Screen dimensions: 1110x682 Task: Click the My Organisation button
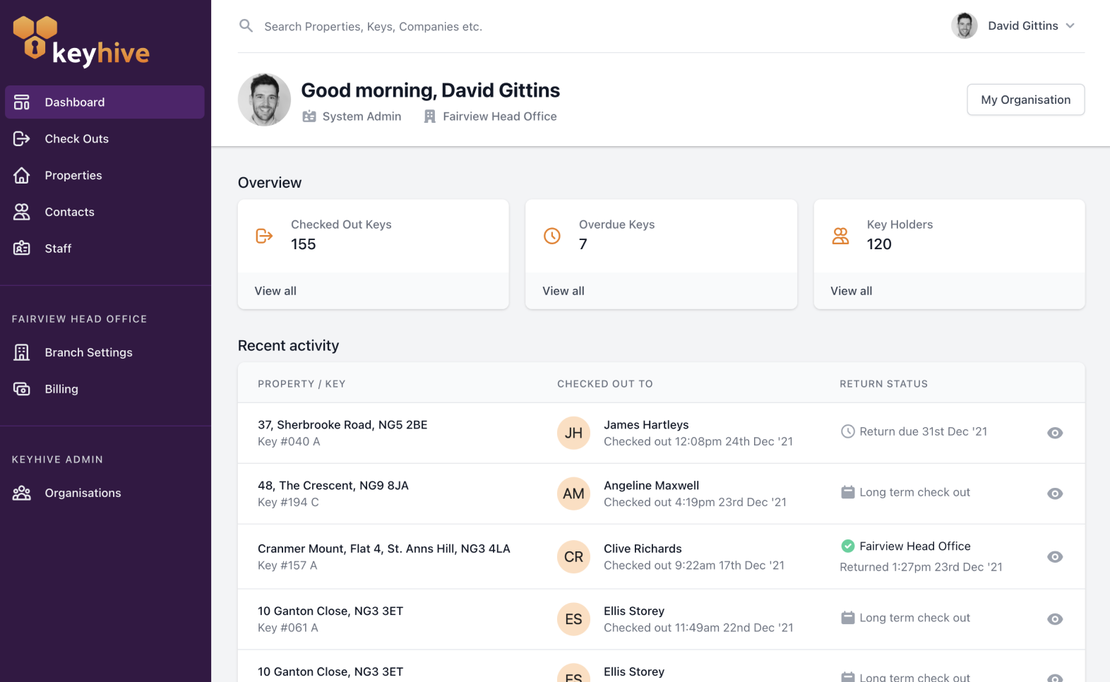coord(1025,100)
